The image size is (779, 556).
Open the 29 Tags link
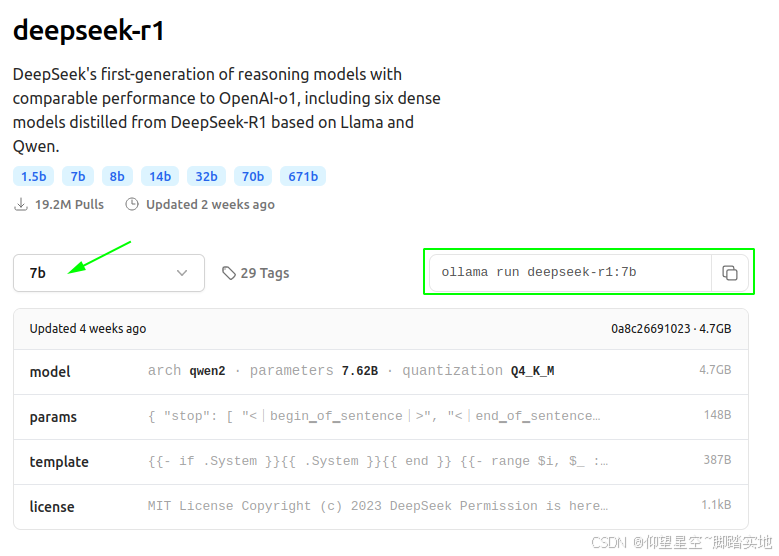tap(255, 273)
